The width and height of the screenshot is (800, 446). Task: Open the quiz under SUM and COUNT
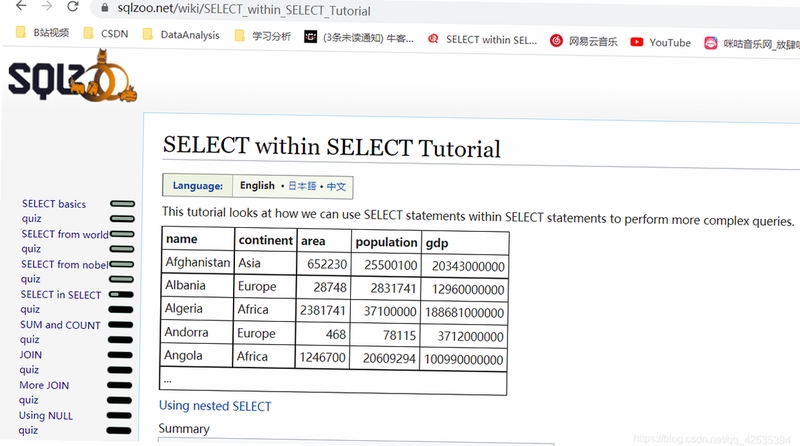30,339
